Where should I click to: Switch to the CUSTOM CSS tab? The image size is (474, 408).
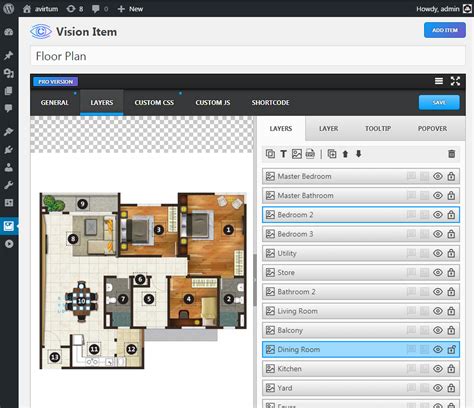coord(154,103)
